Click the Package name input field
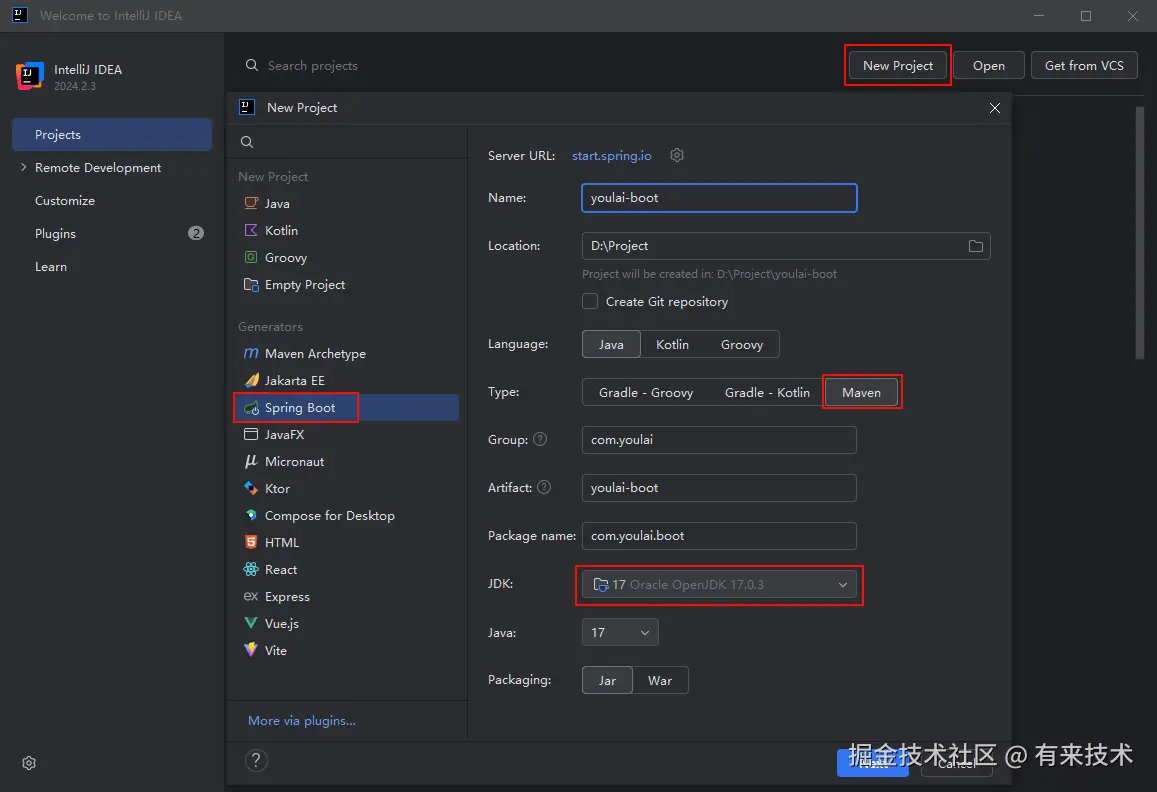The image size is (1157, 792). pyautogui.click(x=719, y=536)
